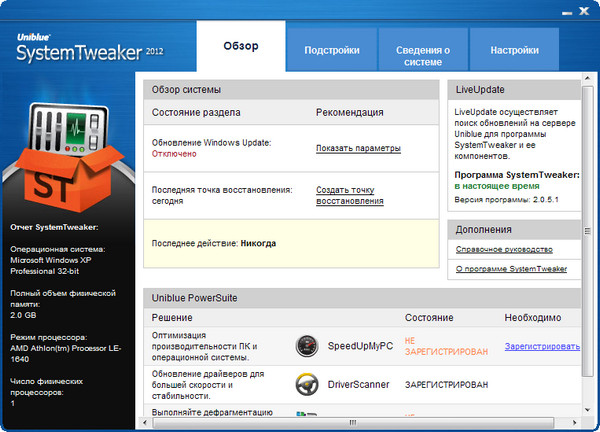Click the DriverScanner steering wheel icon
Screen dimensions: 600x432
307,384
